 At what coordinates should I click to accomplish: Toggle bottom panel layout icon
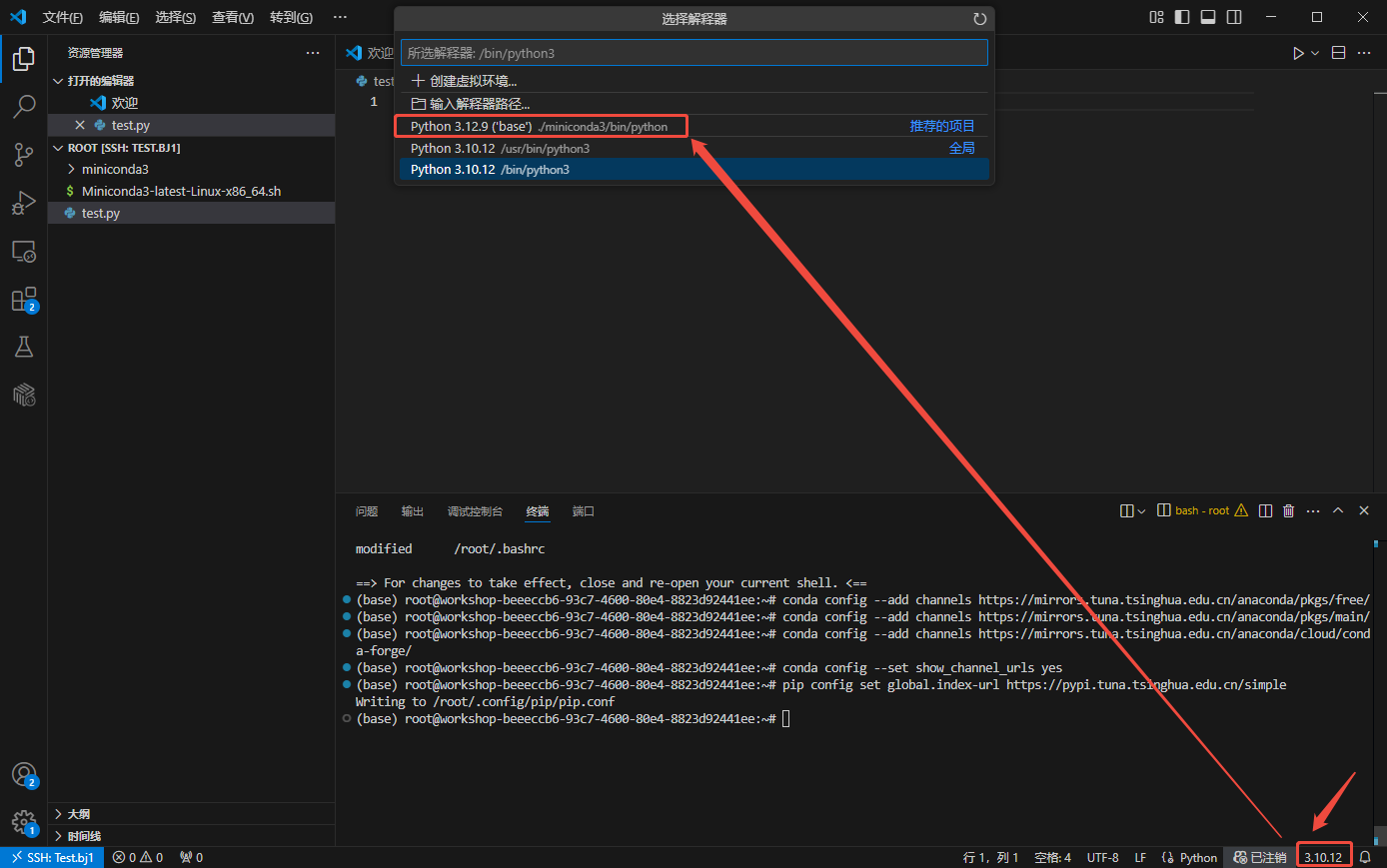[x=1208, y=17]
